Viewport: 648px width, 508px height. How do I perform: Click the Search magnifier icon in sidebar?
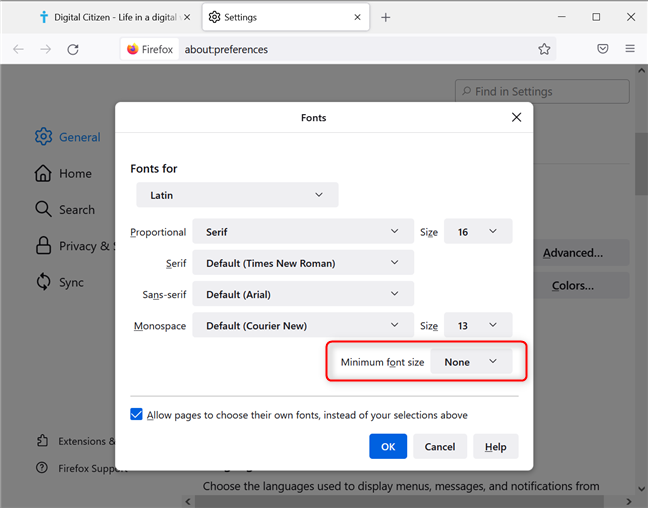click(x=43, y=209)
